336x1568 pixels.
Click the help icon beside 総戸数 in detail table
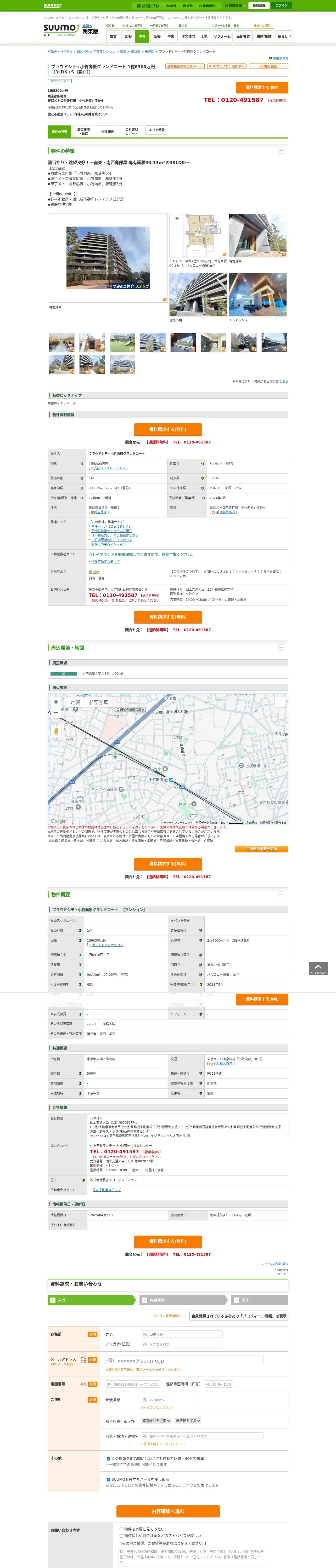pos(203,479)
